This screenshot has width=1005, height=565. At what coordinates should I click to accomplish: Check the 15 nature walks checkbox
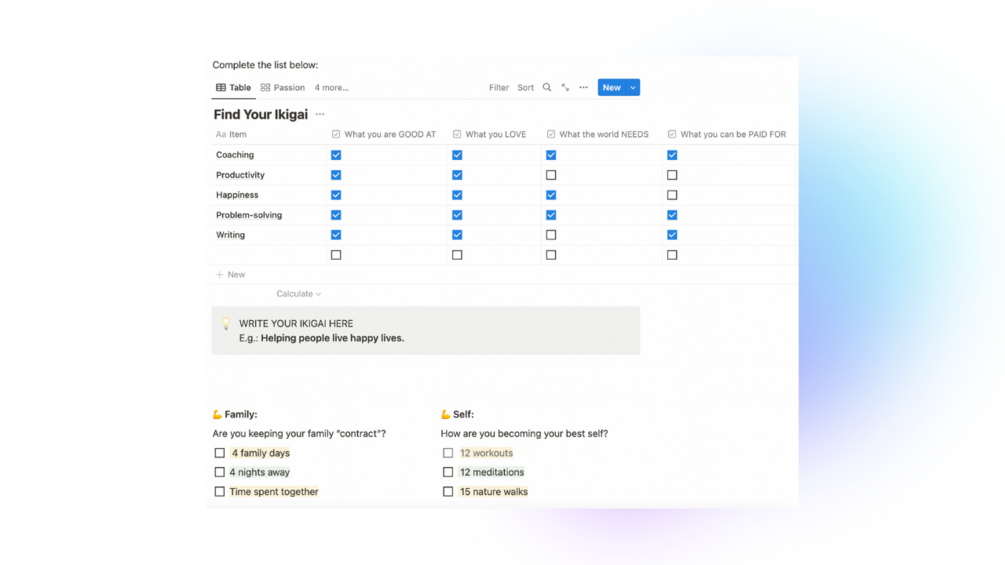tap(448, 492)
